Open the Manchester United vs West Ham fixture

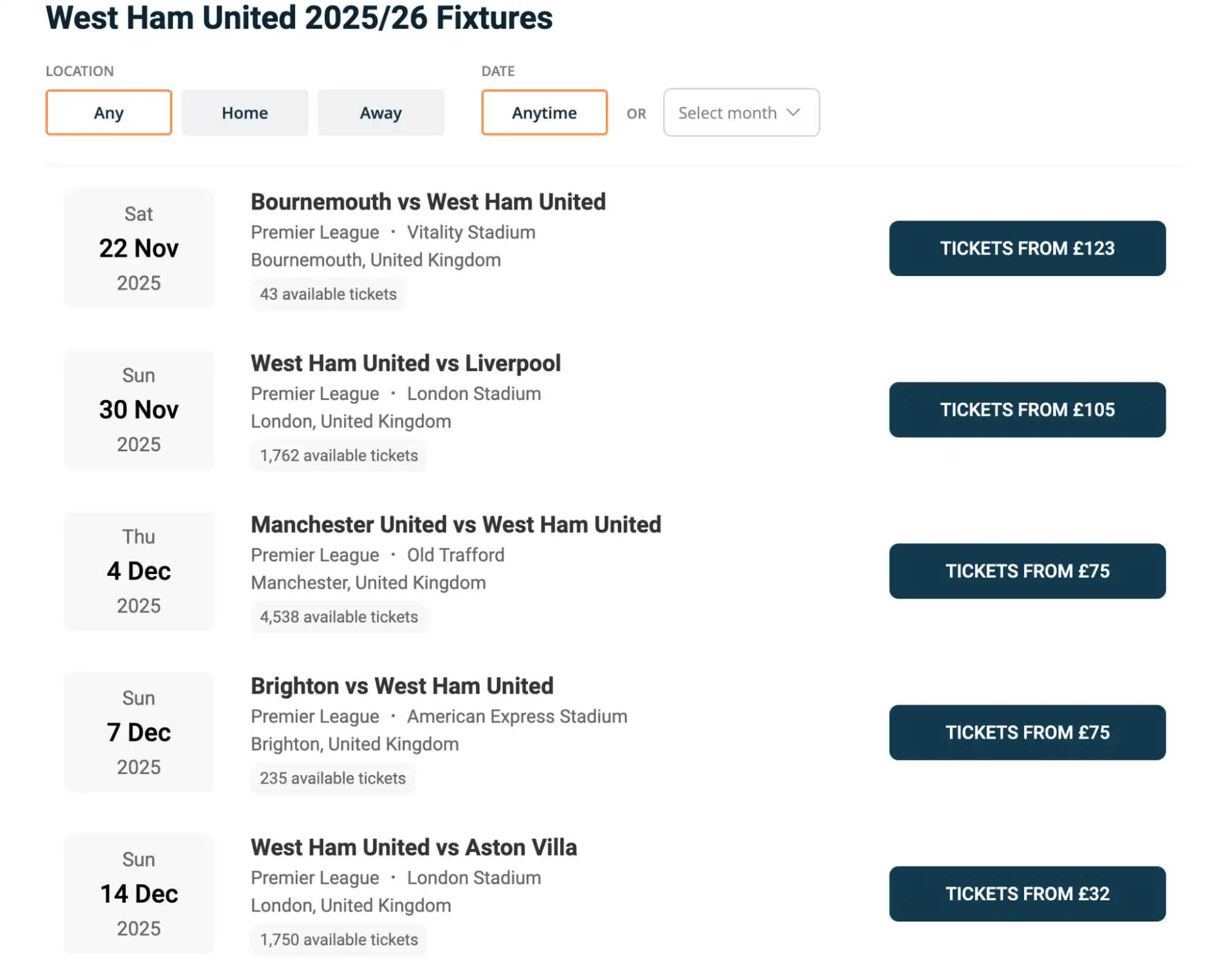pos(455,524)
